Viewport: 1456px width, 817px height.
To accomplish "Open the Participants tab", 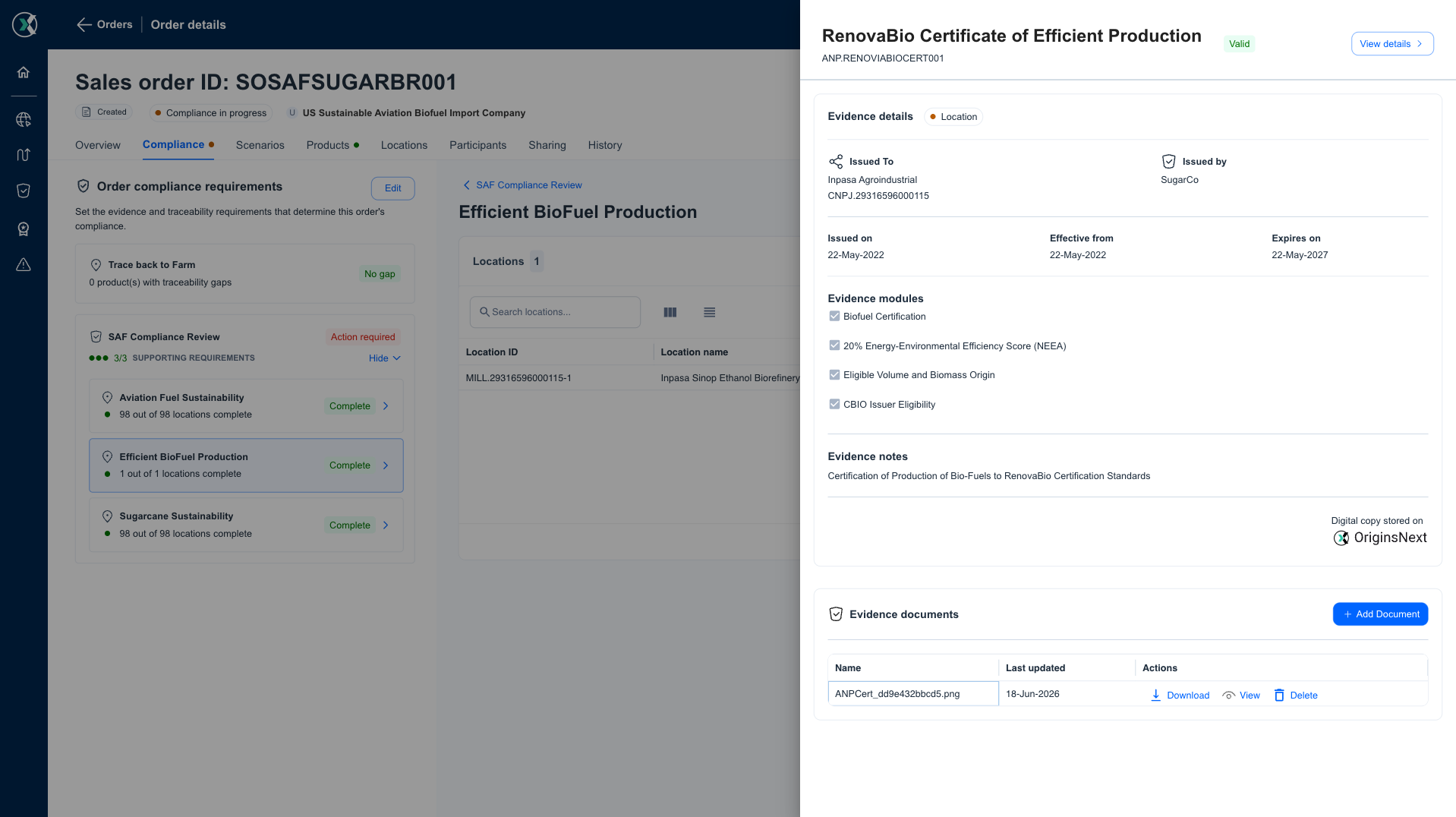I will pyautogui.click(x=477, y=145).
